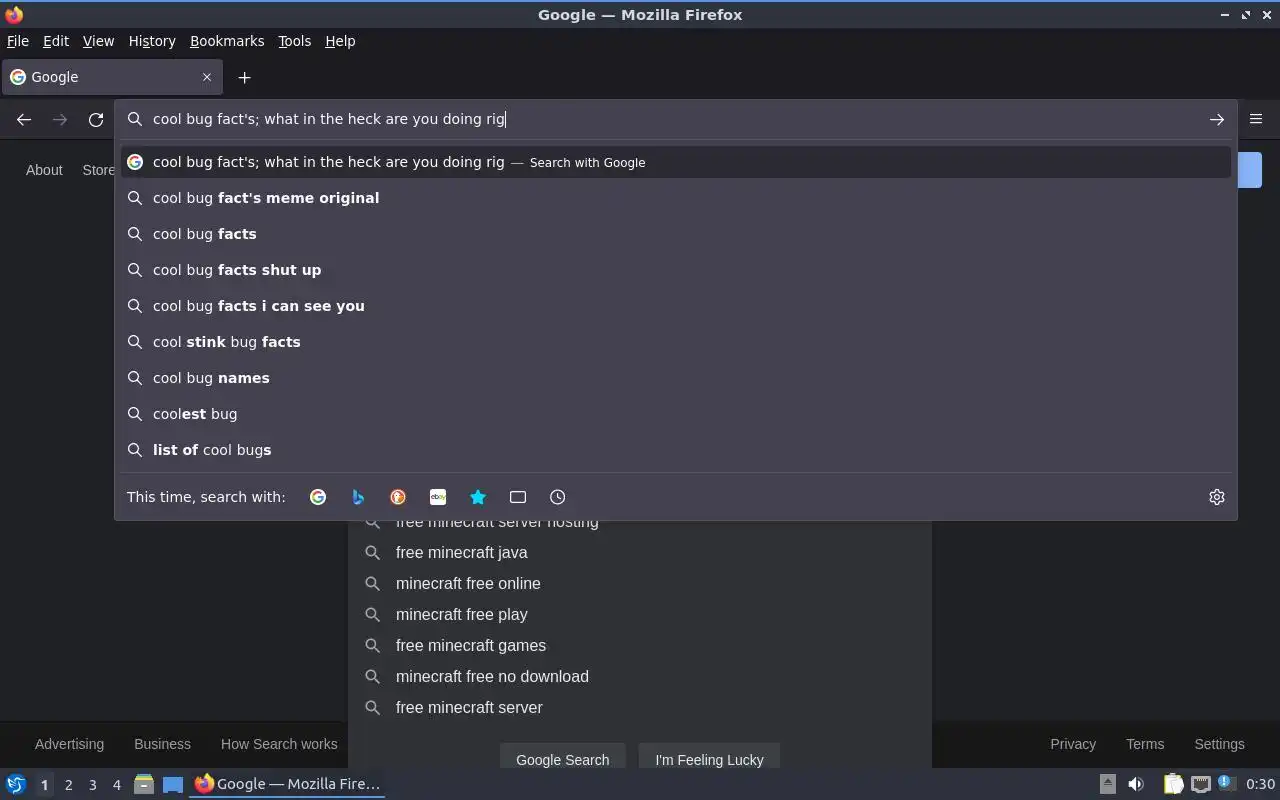This screenshot has height=800, width=1280.
Task: Open the file manager launcher in taskbar
Action: pos(144,784)
